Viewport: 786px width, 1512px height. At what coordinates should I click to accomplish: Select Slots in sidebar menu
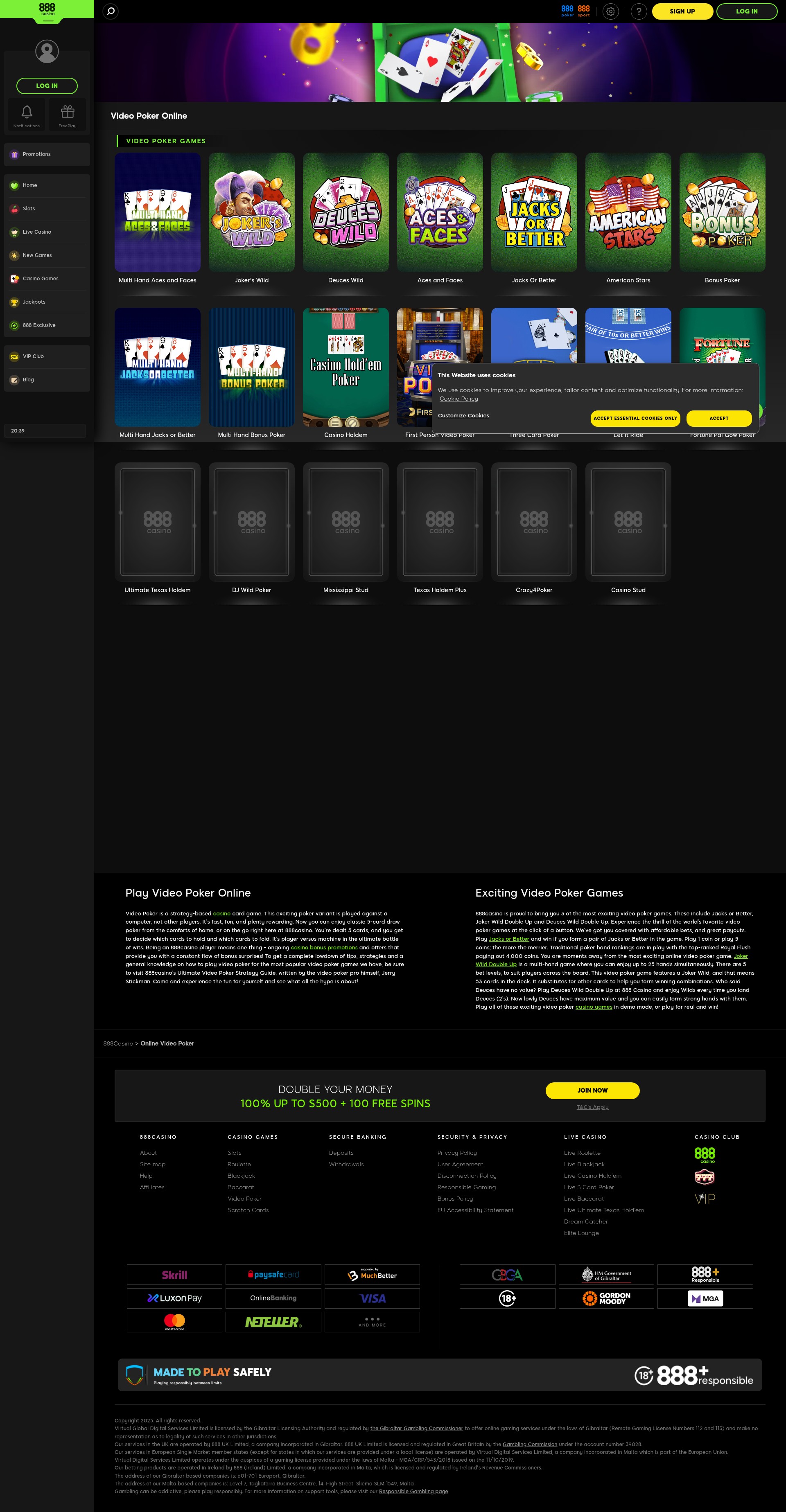(47, 209)
